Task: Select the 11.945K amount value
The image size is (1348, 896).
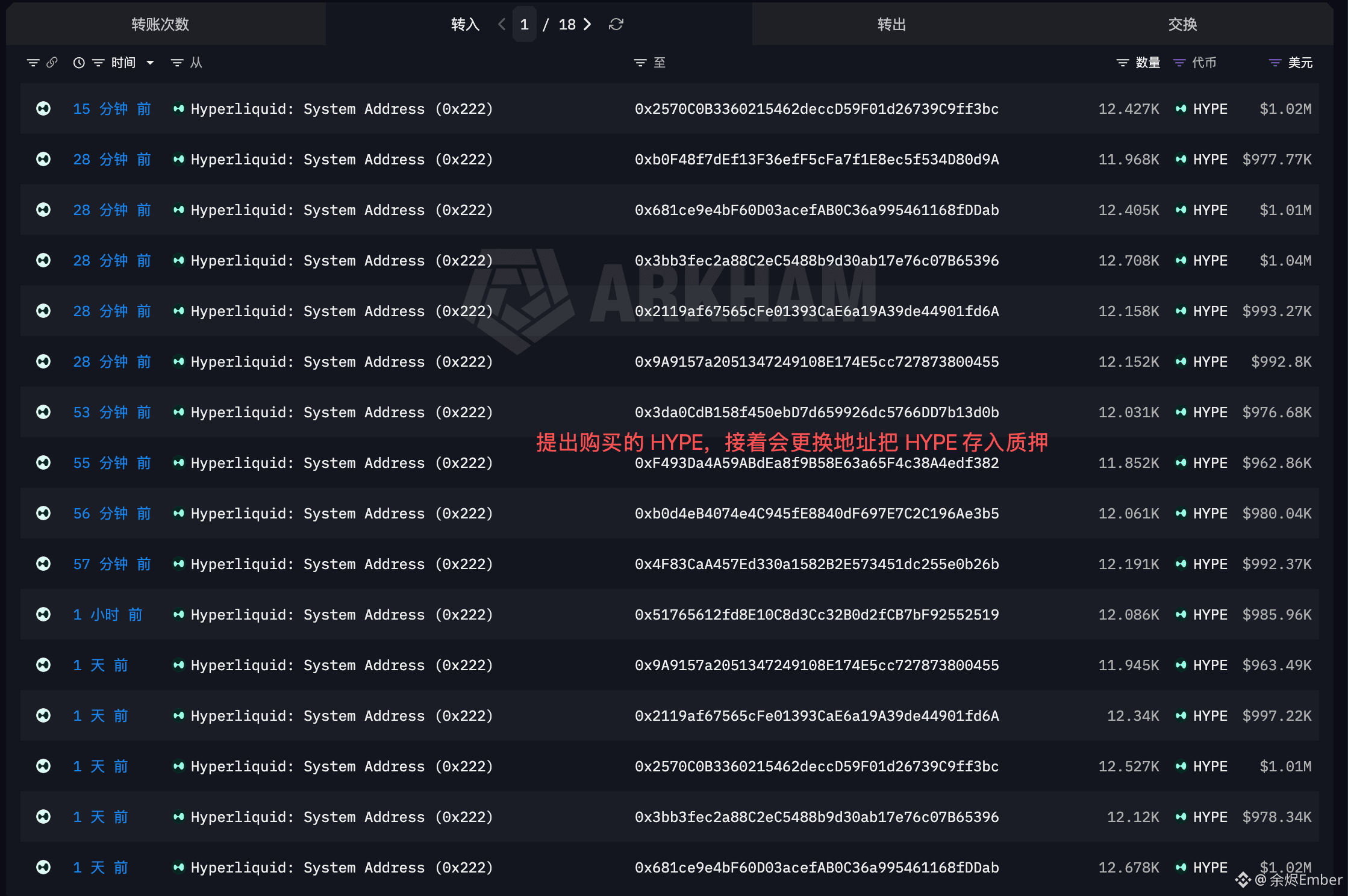Action: click(x=1129, y=665)
